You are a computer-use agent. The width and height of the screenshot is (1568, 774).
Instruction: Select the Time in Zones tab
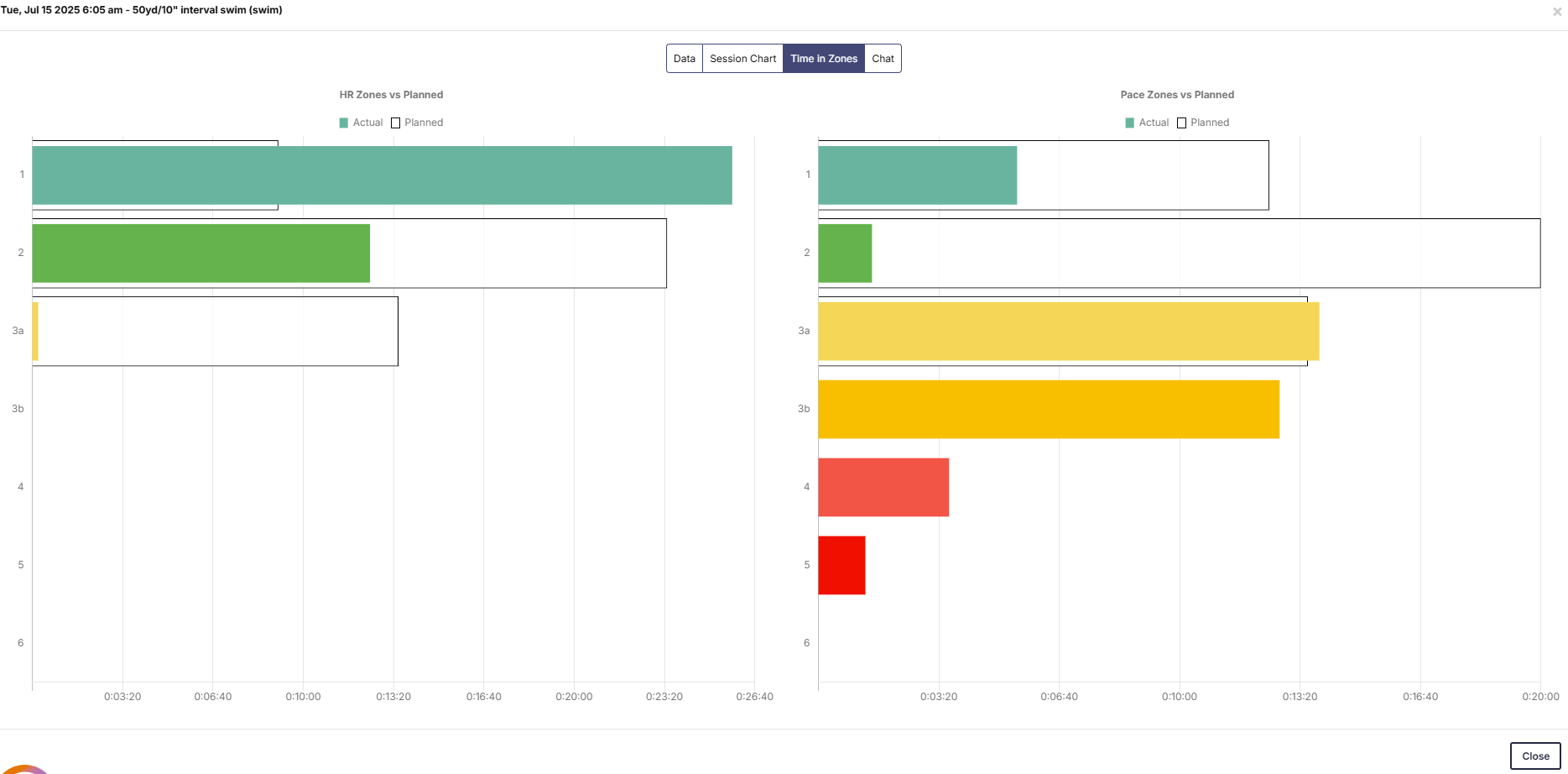(x=823, y=59)
